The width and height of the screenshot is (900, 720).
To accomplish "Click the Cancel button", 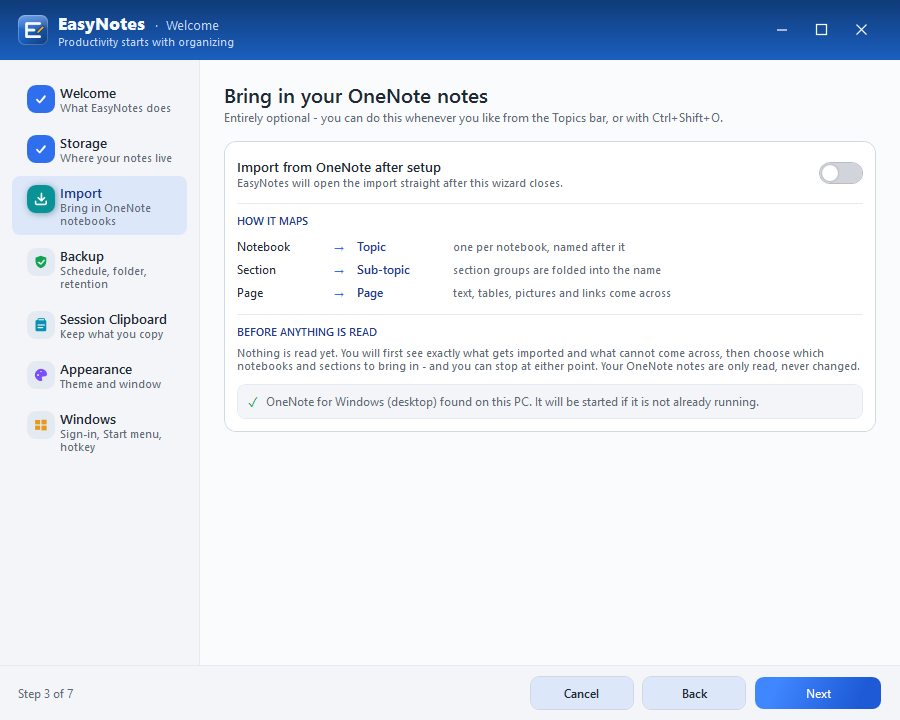I will pos(581,694).
